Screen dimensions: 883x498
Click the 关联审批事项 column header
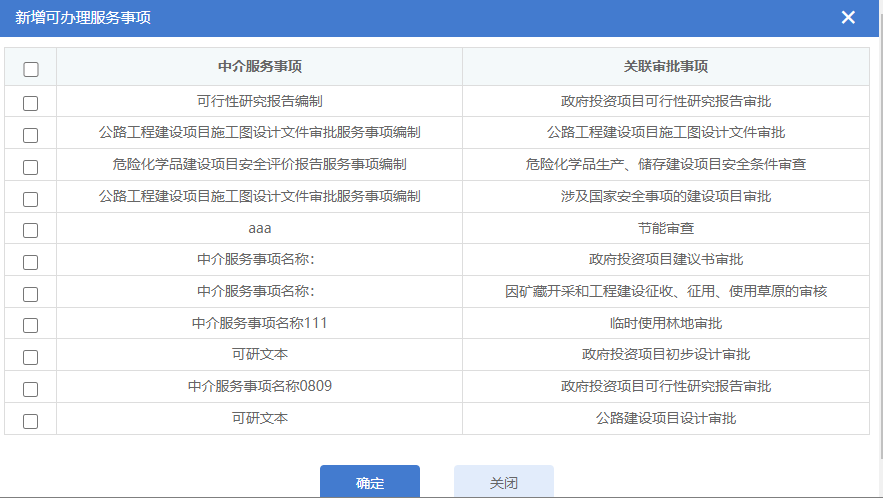coord(666,67)
